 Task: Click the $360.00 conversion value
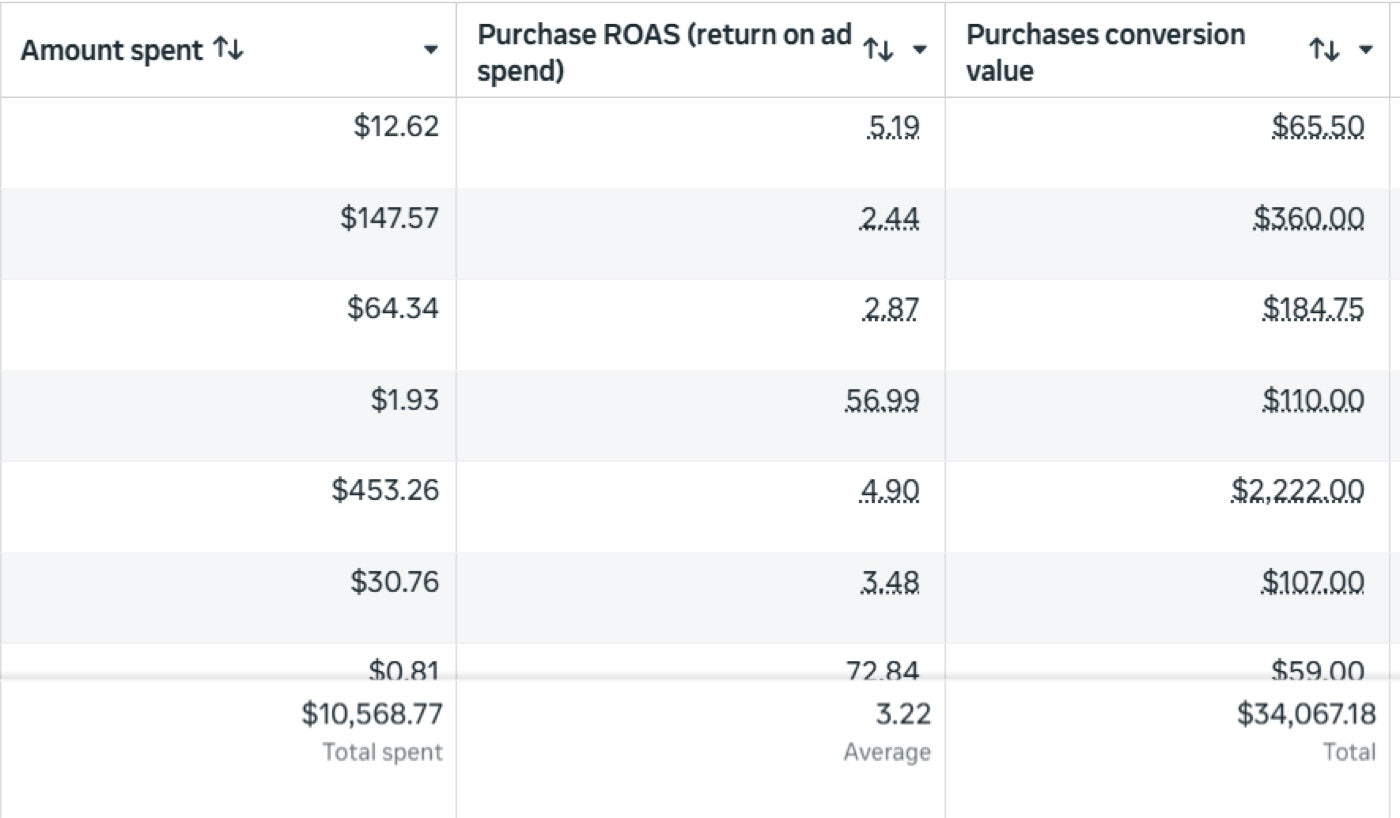coord(1308,217)
